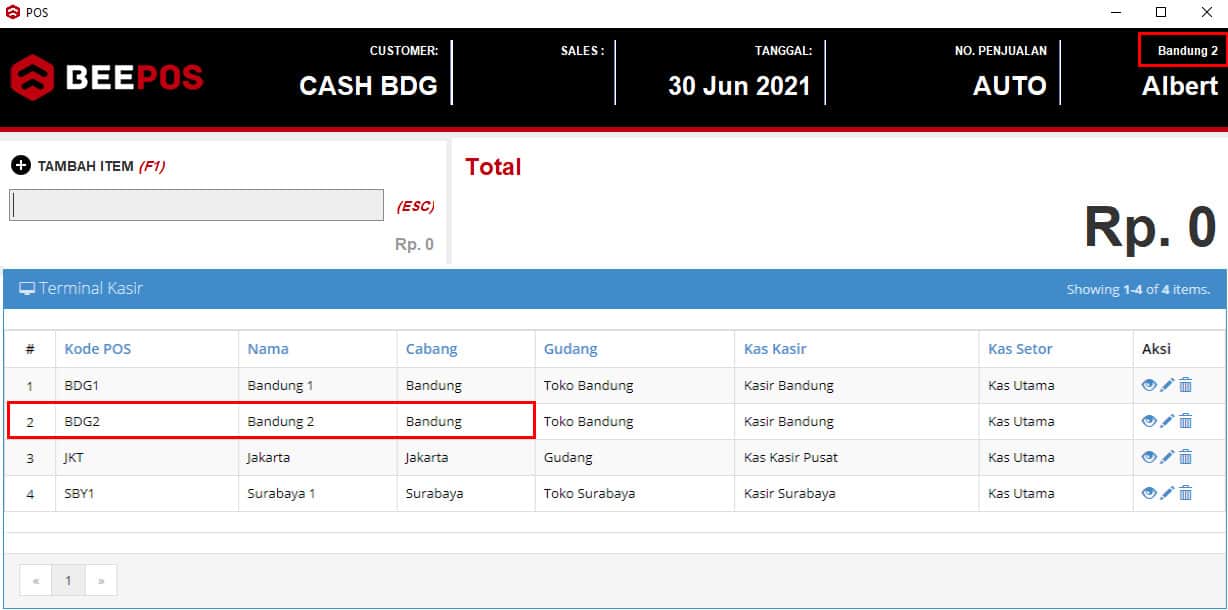The image size is (1228, 610).
Task: Click the BeePOS logo
Action: [107, 77]
